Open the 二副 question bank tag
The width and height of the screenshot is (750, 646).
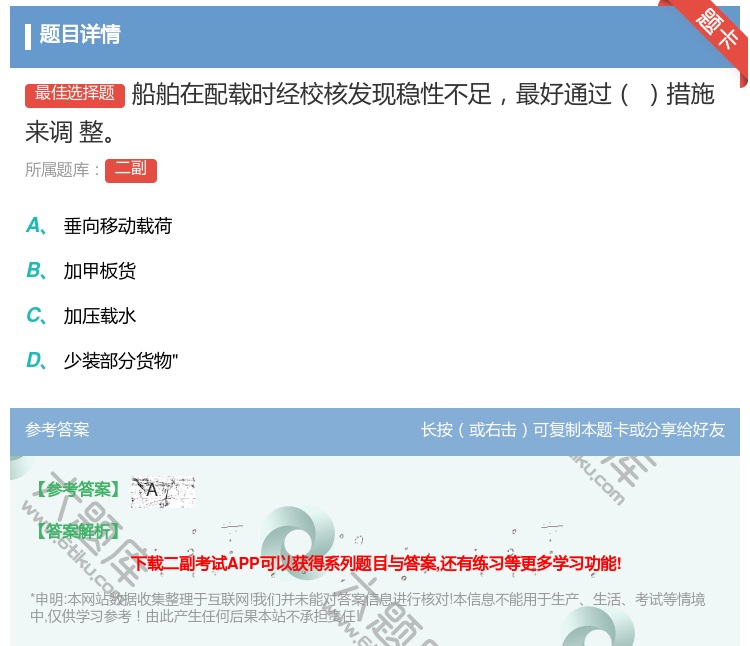click(x=131, y=170)
